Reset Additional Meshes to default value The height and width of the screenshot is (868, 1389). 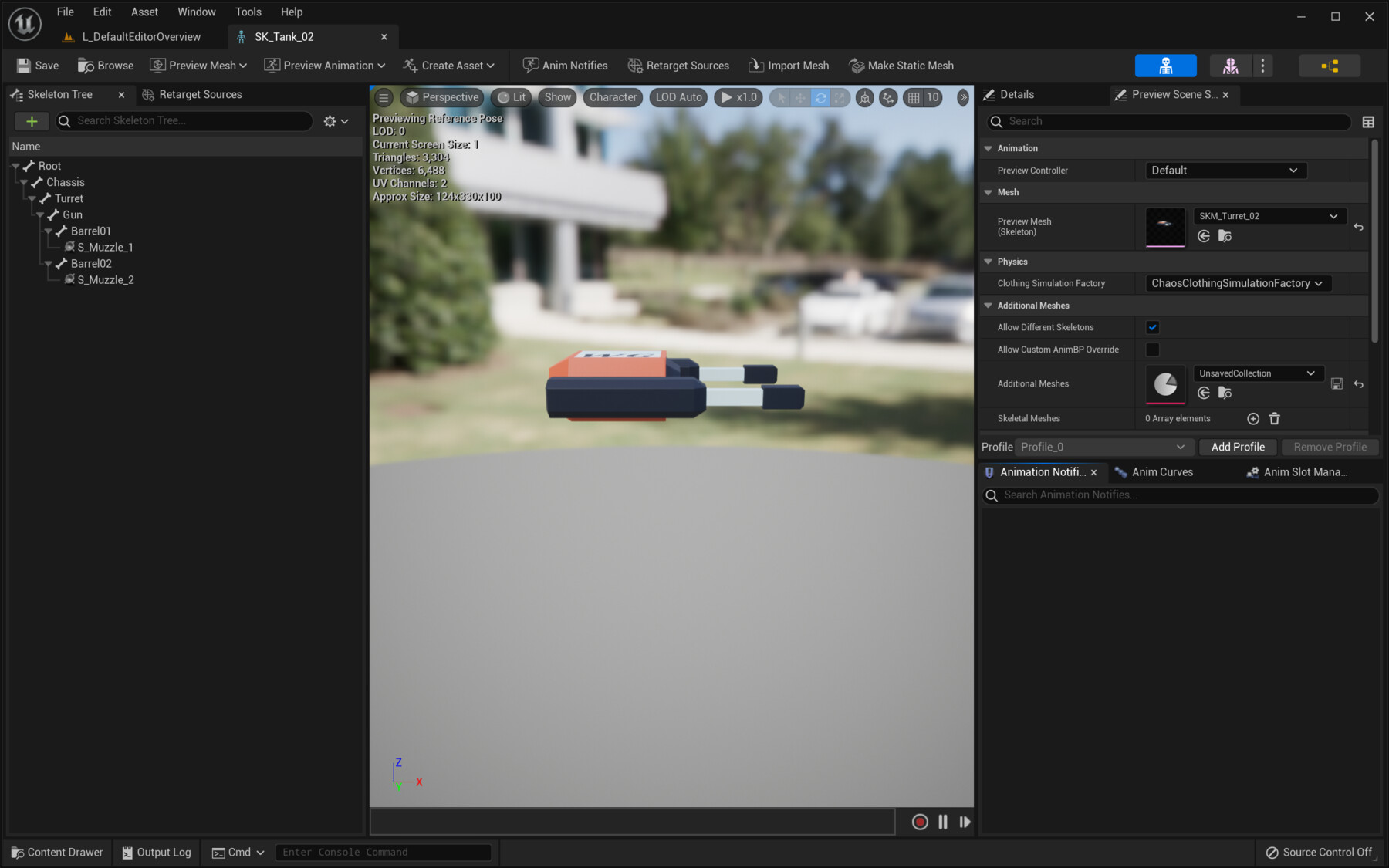click(1359, 383)
